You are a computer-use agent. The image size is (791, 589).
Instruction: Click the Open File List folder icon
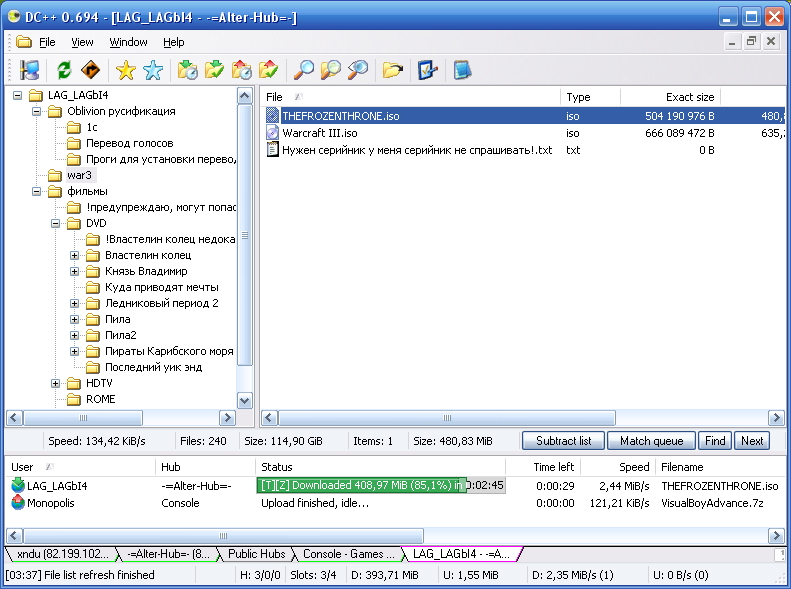tap(393, 70)
